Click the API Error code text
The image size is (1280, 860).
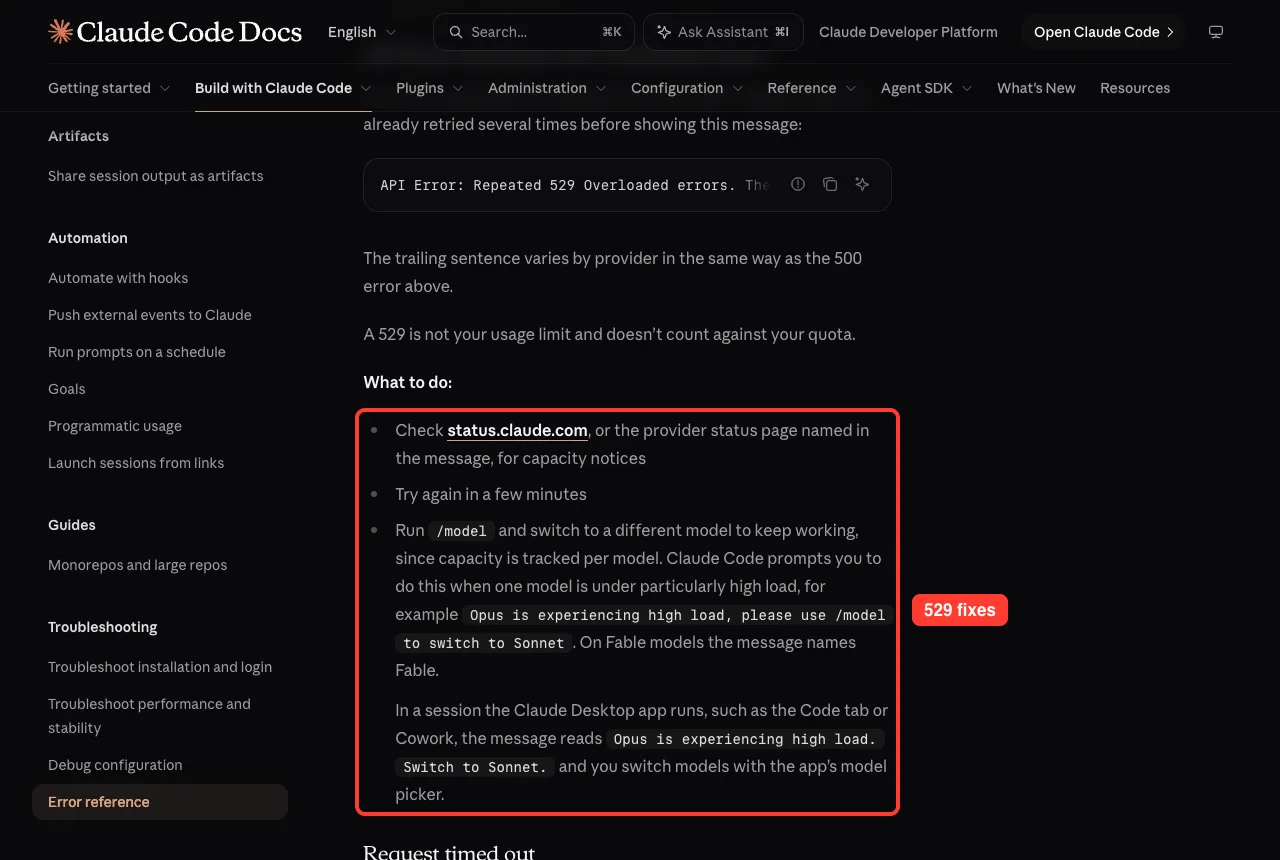click(x=576, y=185)
